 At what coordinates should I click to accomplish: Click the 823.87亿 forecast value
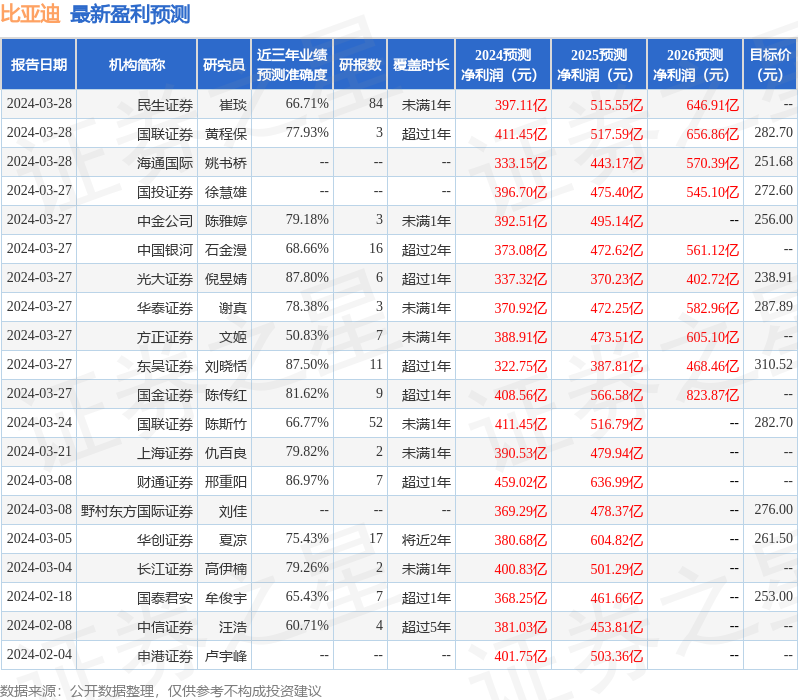click(712, 395)
